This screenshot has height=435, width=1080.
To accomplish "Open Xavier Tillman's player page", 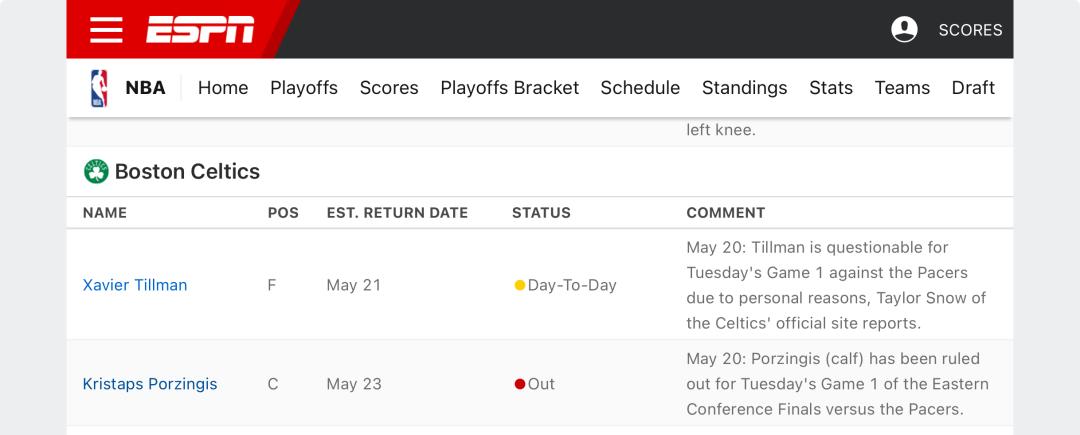I will (135, 285).
